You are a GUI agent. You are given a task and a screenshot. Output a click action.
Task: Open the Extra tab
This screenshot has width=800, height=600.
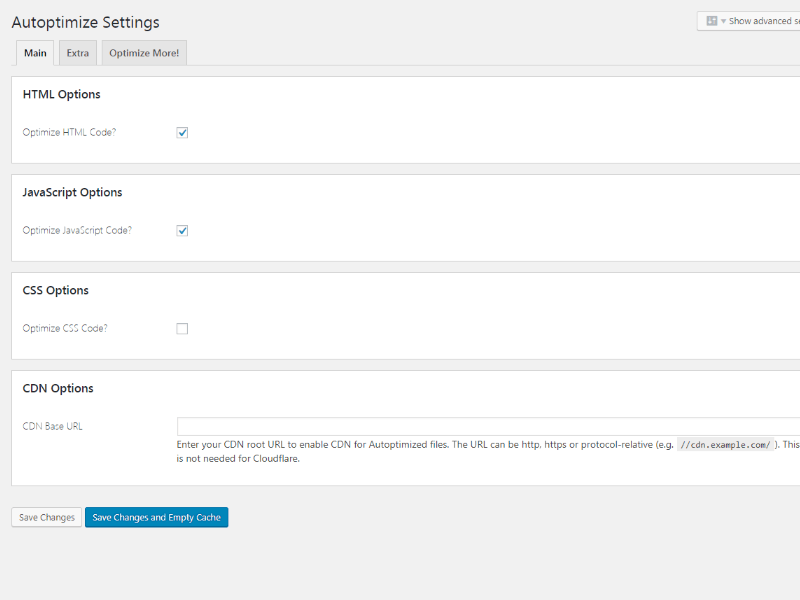(78, 53)
